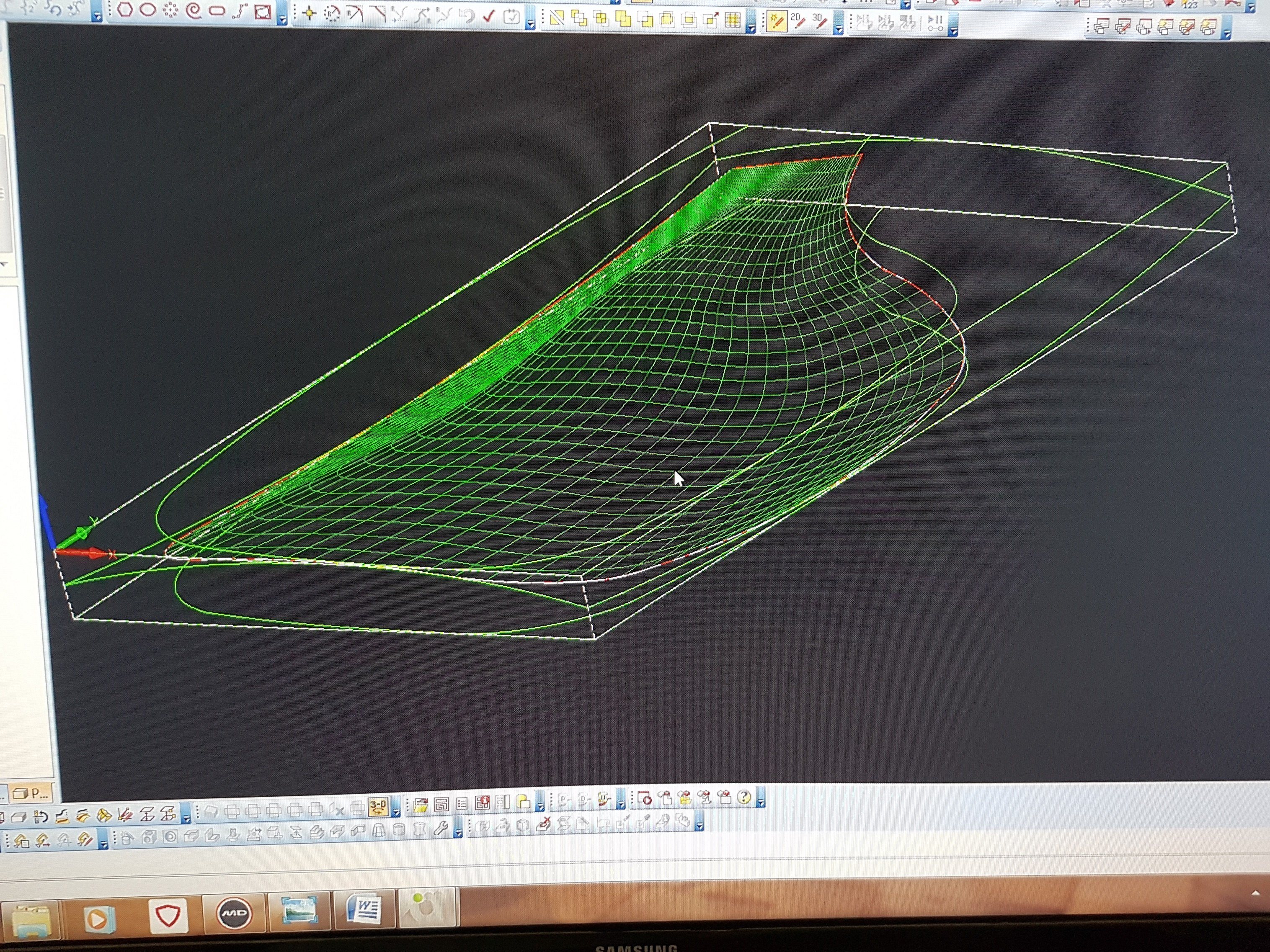Open the Help question mark icon
Viewport: 1270px width, 952px height.
pos(743,797)
